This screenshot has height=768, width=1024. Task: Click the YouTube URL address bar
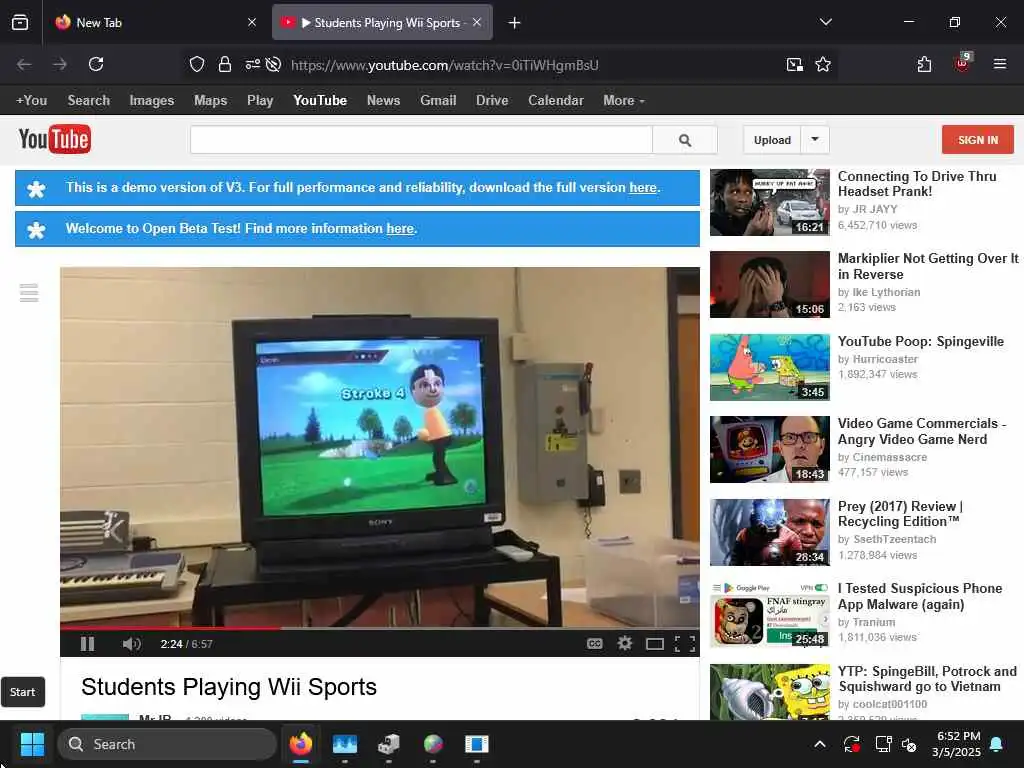(444, 65)
